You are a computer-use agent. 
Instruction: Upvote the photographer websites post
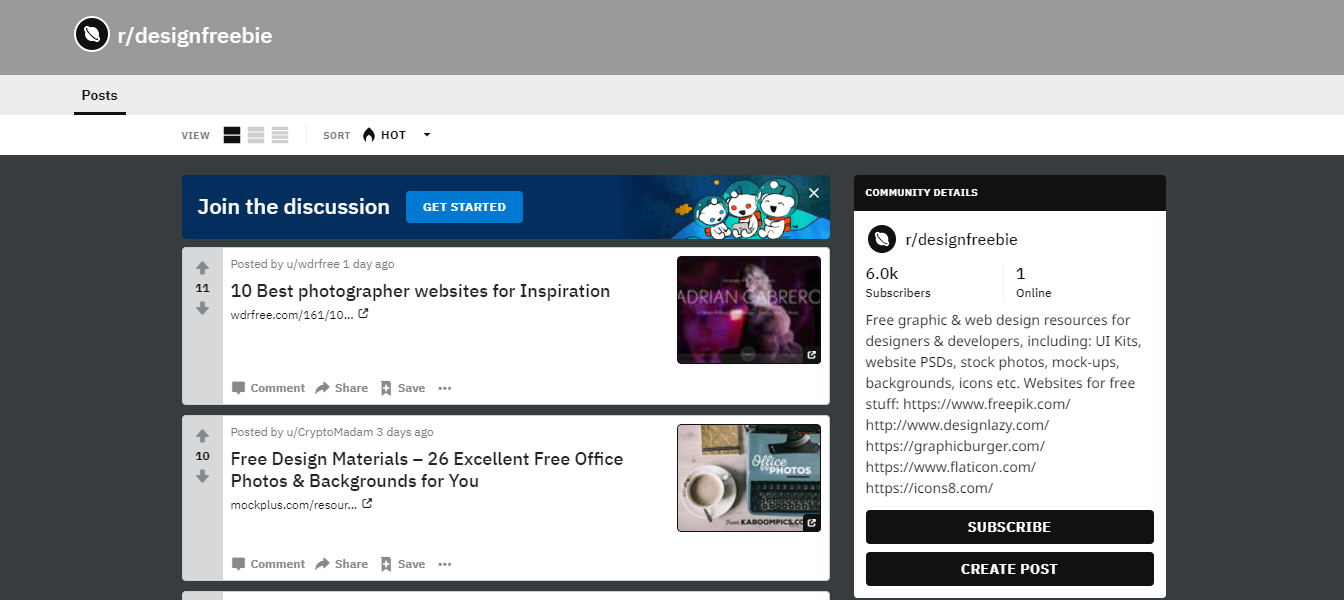coord(202,266)
